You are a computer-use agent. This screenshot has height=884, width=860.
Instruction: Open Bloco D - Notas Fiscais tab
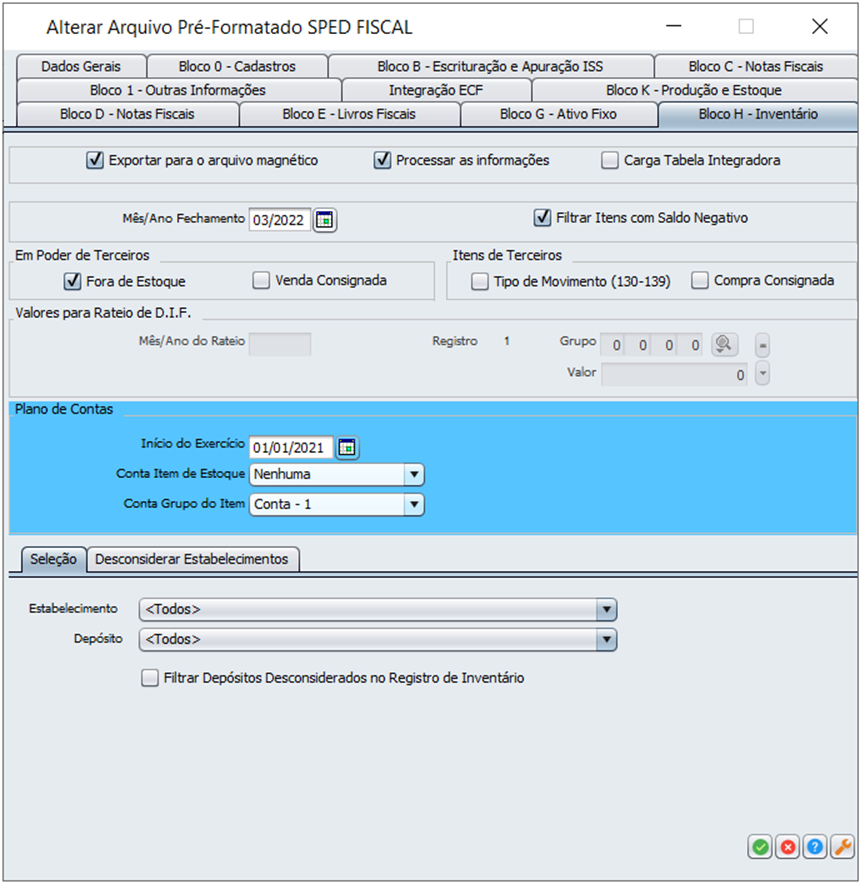tap(127, 114)
